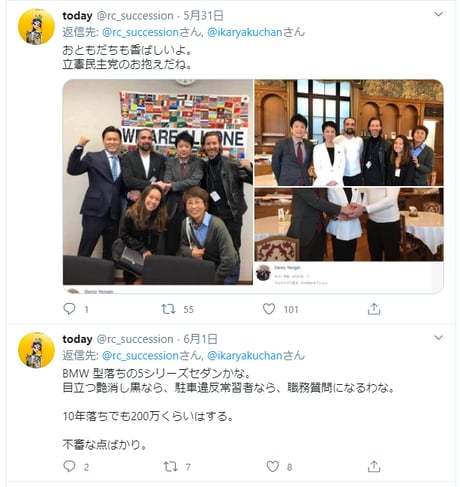The width and height of the screenshot is (460, 487).
Task: Open the stacked hands photo
Action: [x=349, y=224]
